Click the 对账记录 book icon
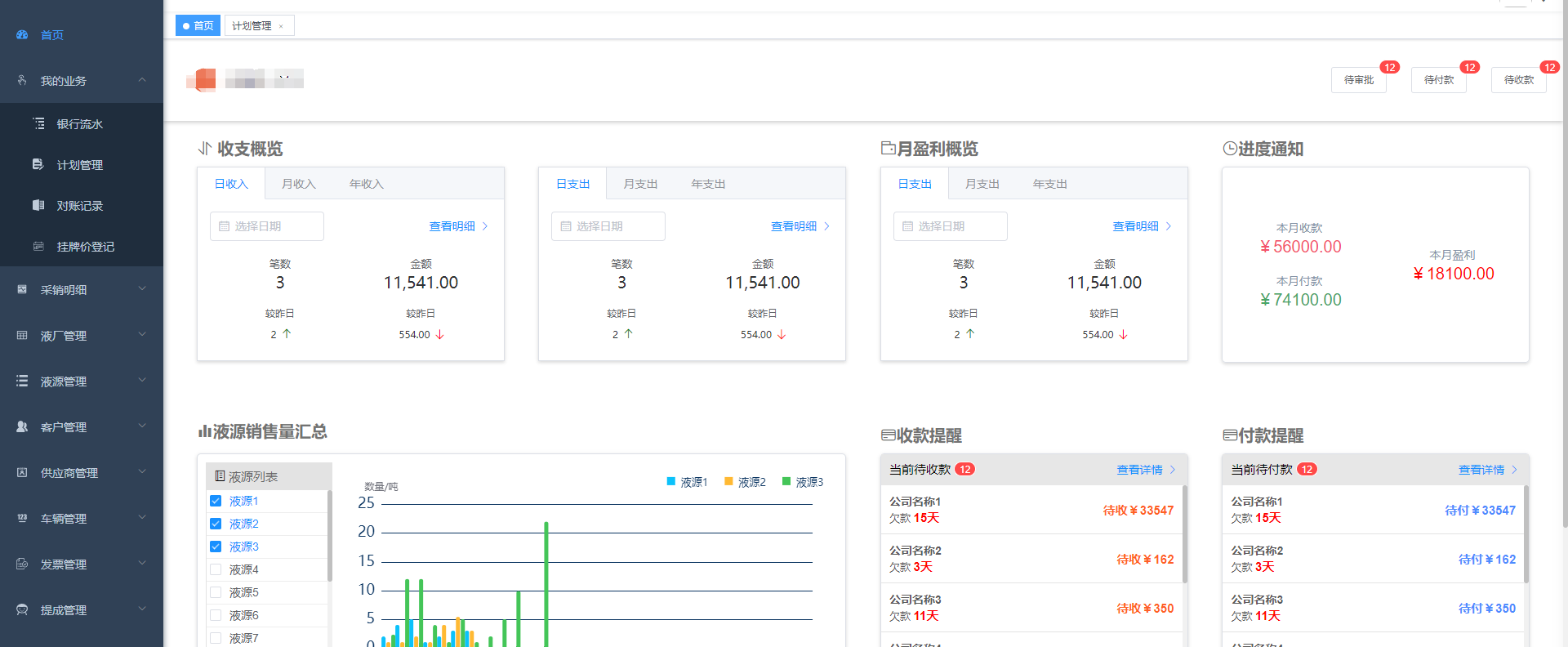1568x647 pixels. click(38, 205)
